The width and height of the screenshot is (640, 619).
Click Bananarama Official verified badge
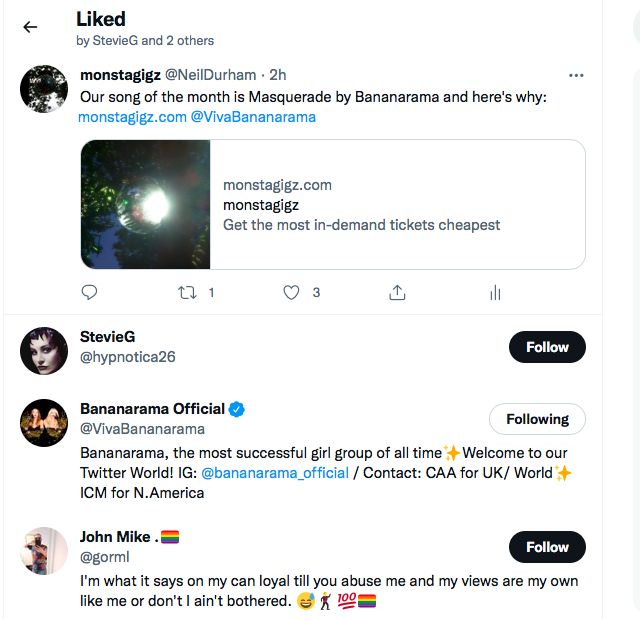coord(237,409)
